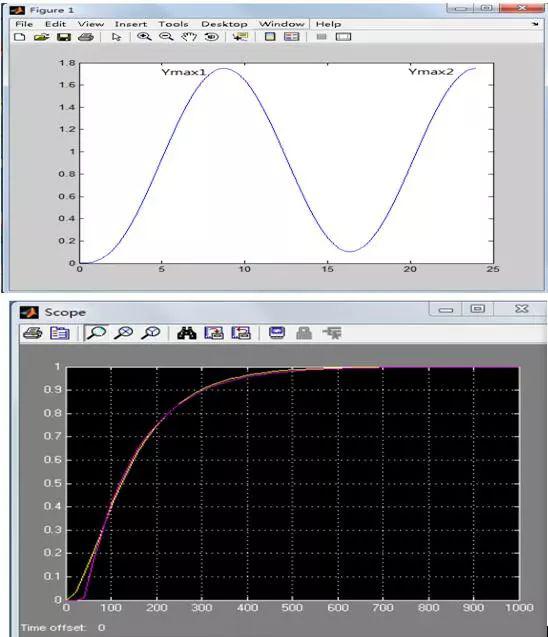Open file with folder icon
The width and height of the screenshot is (548, 637).
coord(41,37)
